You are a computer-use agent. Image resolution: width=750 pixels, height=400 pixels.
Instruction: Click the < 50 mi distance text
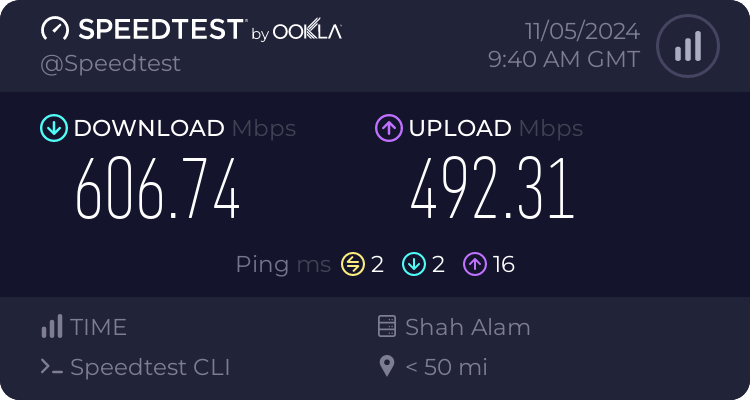[x=446, y=367]
